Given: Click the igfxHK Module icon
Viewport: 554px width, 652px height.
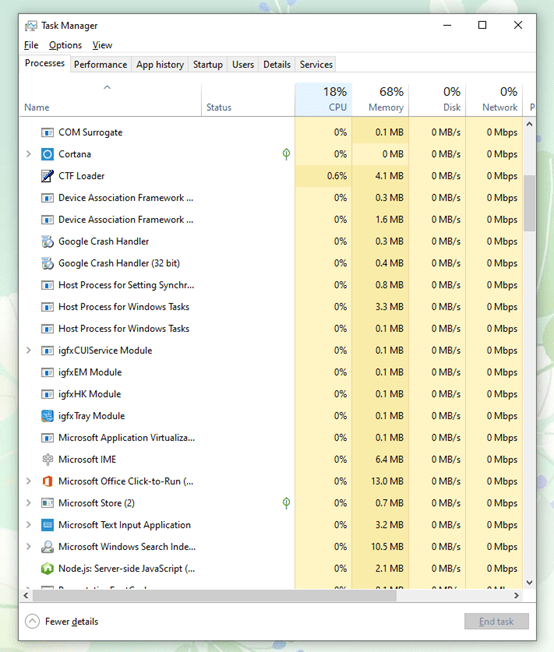Looking at the screenshot, I should [x=47, y=394].
